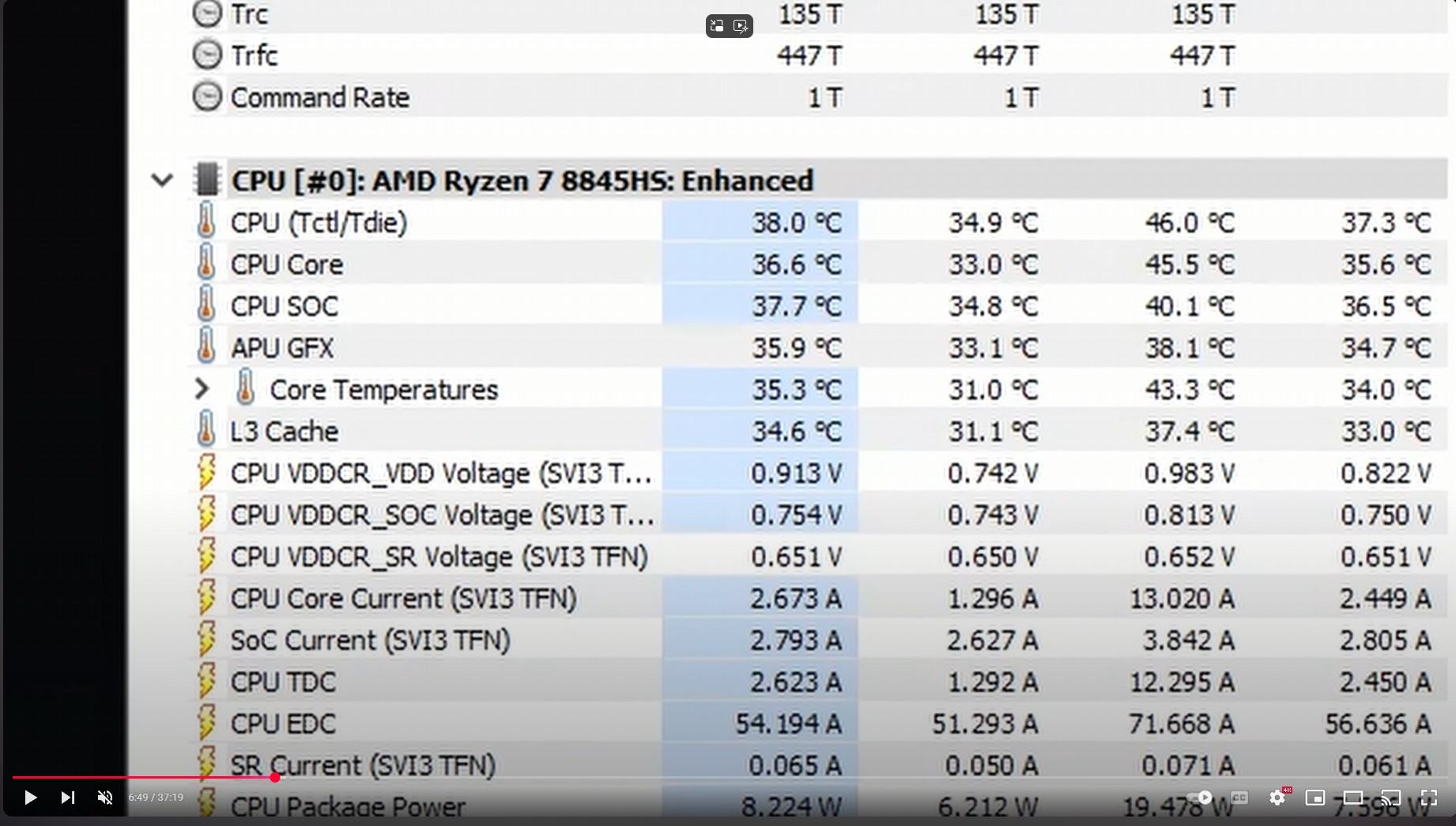Select the CPU VDDCR_SR Voltage row label

[439, 557]
